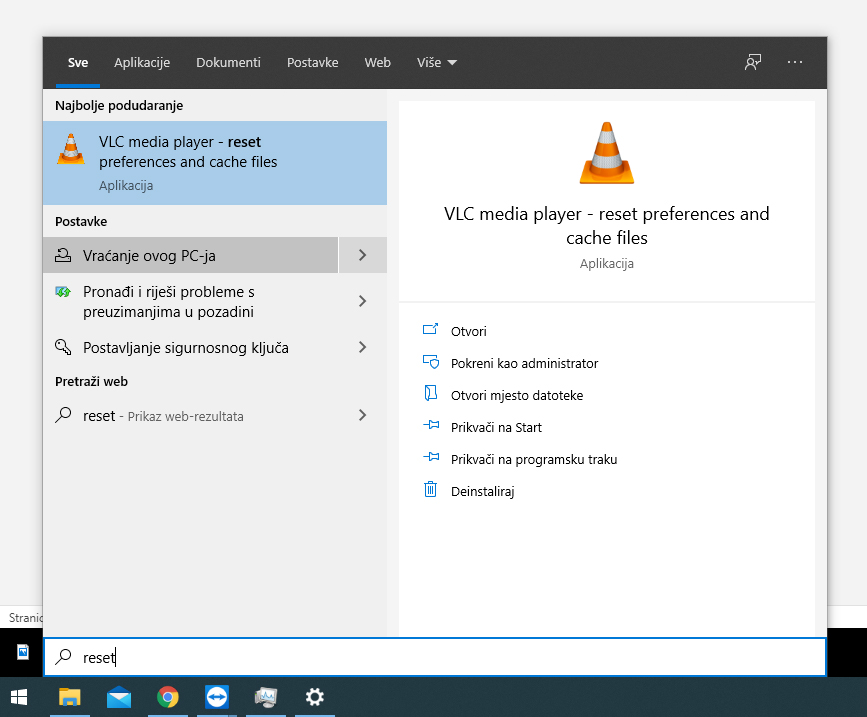
Task: Select Prikvači na Start
Action: tap(496, 427)
